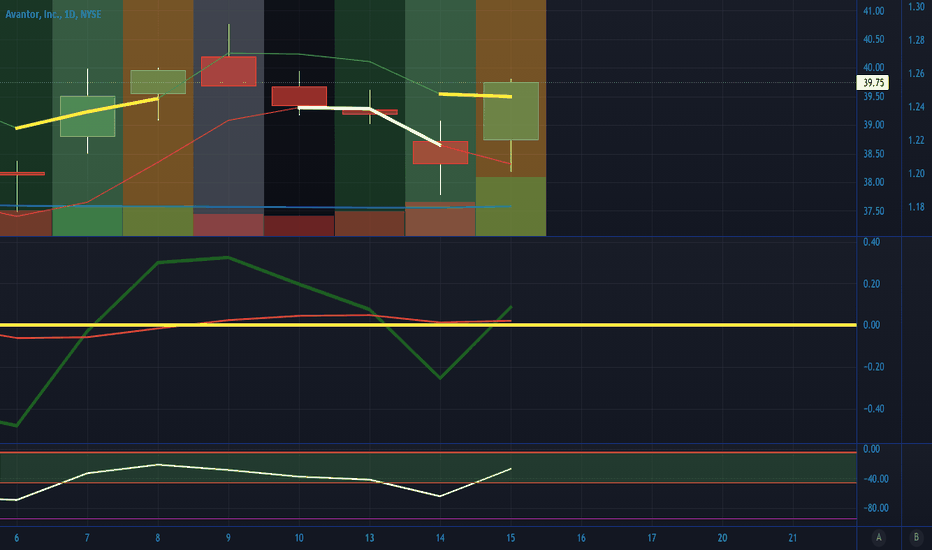Viewport: 932px width, 550px height.
Task: Click the 0.40 oscillator scale label
Action: (x=871, y=242)
